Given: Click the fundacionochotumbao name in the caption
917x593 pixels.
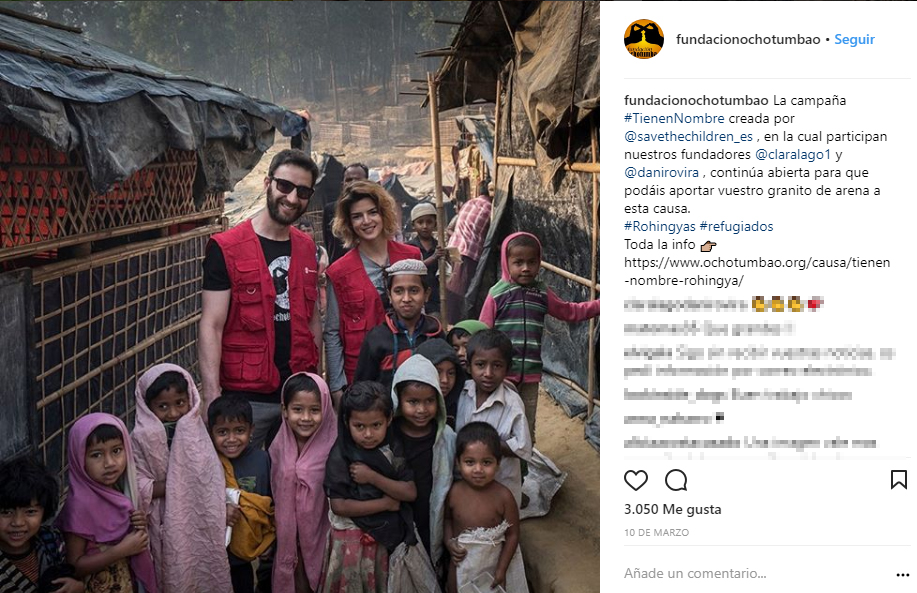Looking at the screenshot, I should [x=696, y=101].
